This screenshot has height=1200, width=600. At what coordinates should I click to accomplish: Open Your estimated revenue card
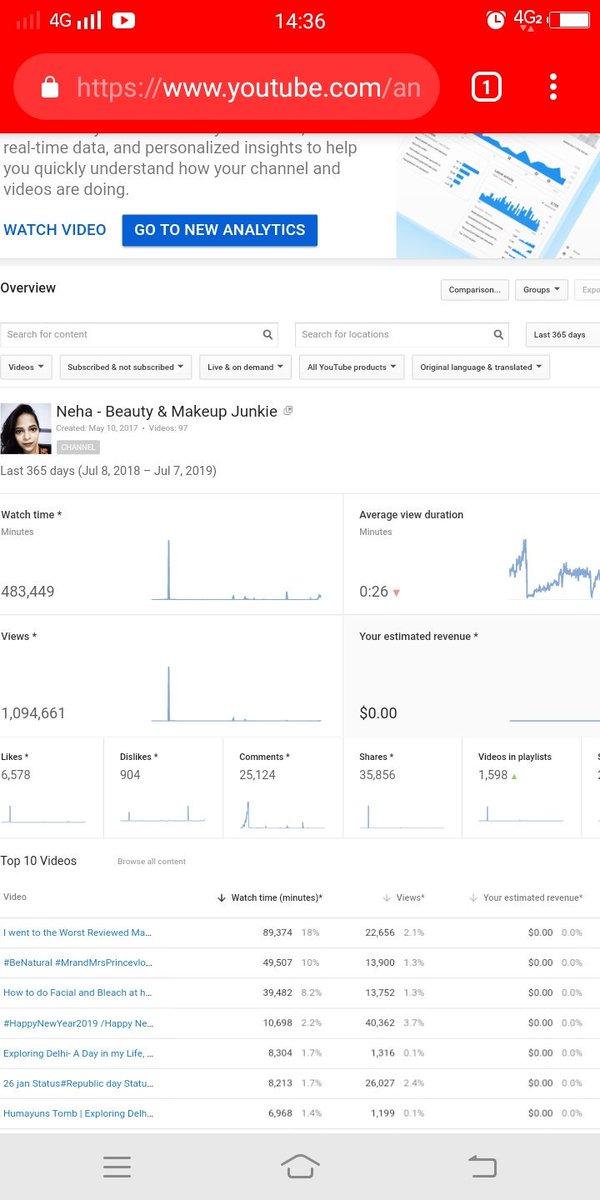coord(472,676)
